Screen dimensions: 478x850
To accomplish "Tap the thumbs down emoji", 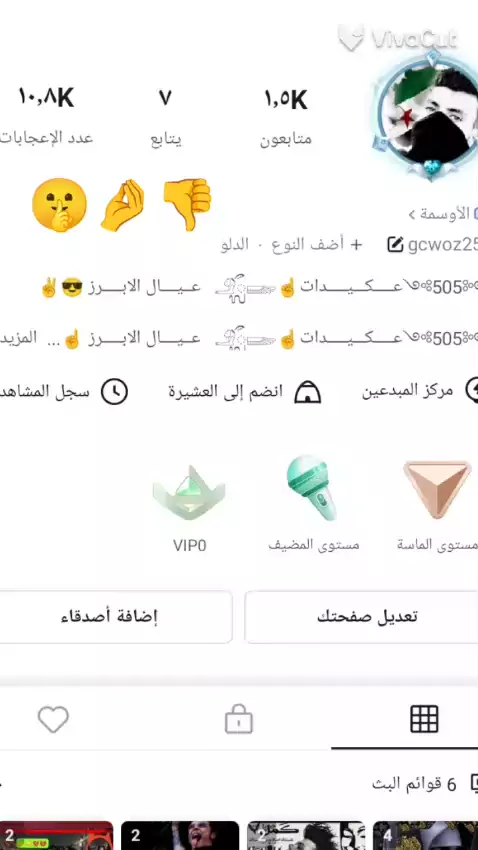I will click(187, 204).
